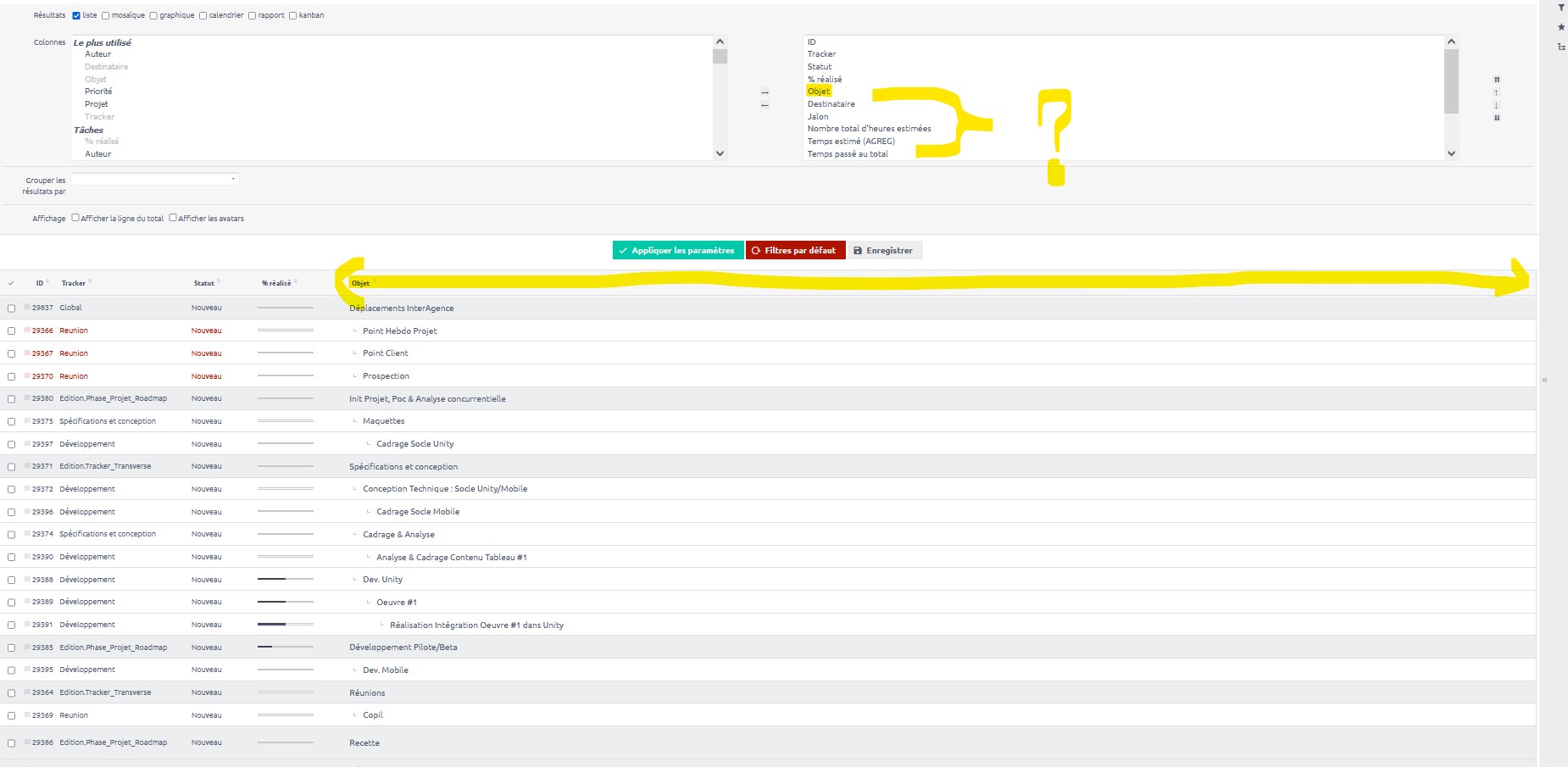
Task: Click the star favorites icon in sidebar
Action: [x=1561, y=27]
